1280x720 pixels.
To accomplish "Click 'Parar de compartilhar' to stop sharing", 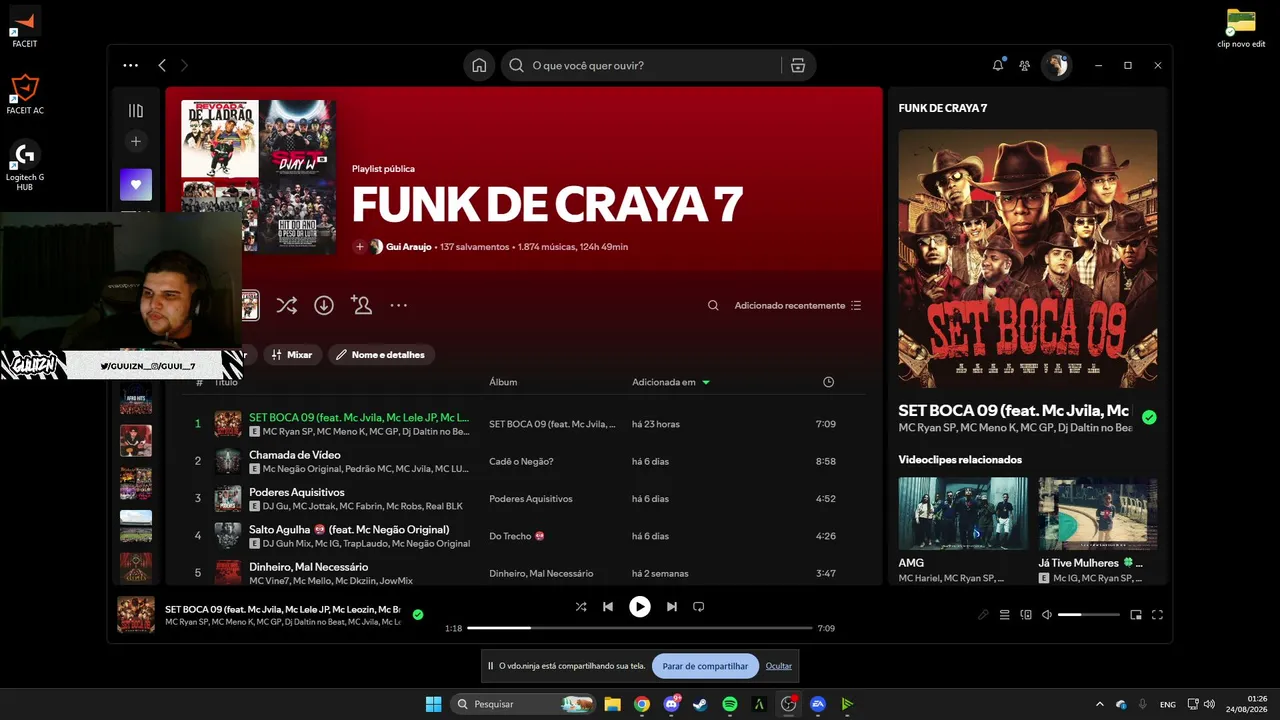I will click(x=705, y=666).
